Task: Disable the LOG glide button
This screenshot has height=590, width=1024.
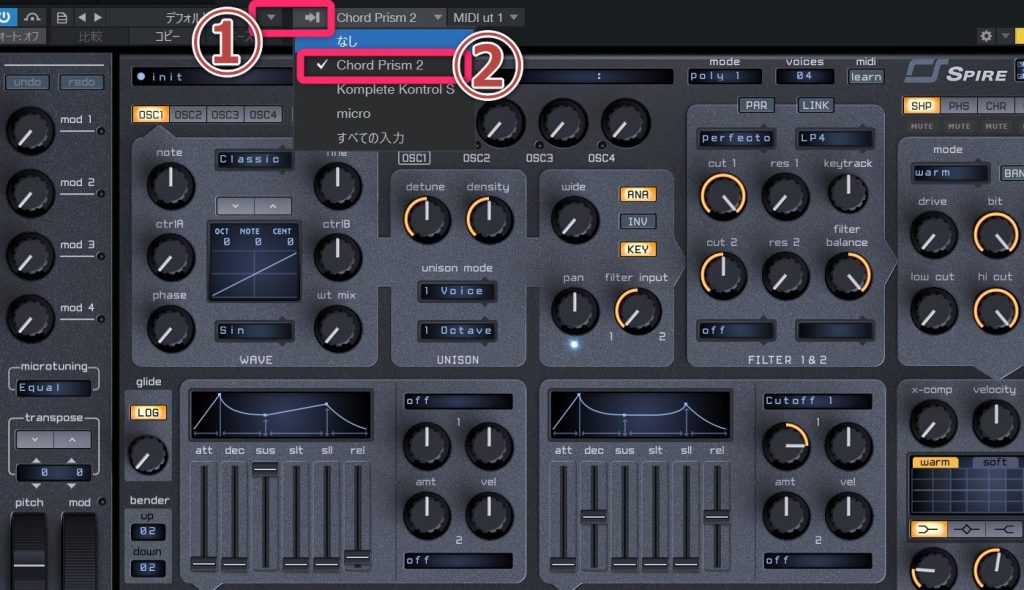Action: click(148, 412)
